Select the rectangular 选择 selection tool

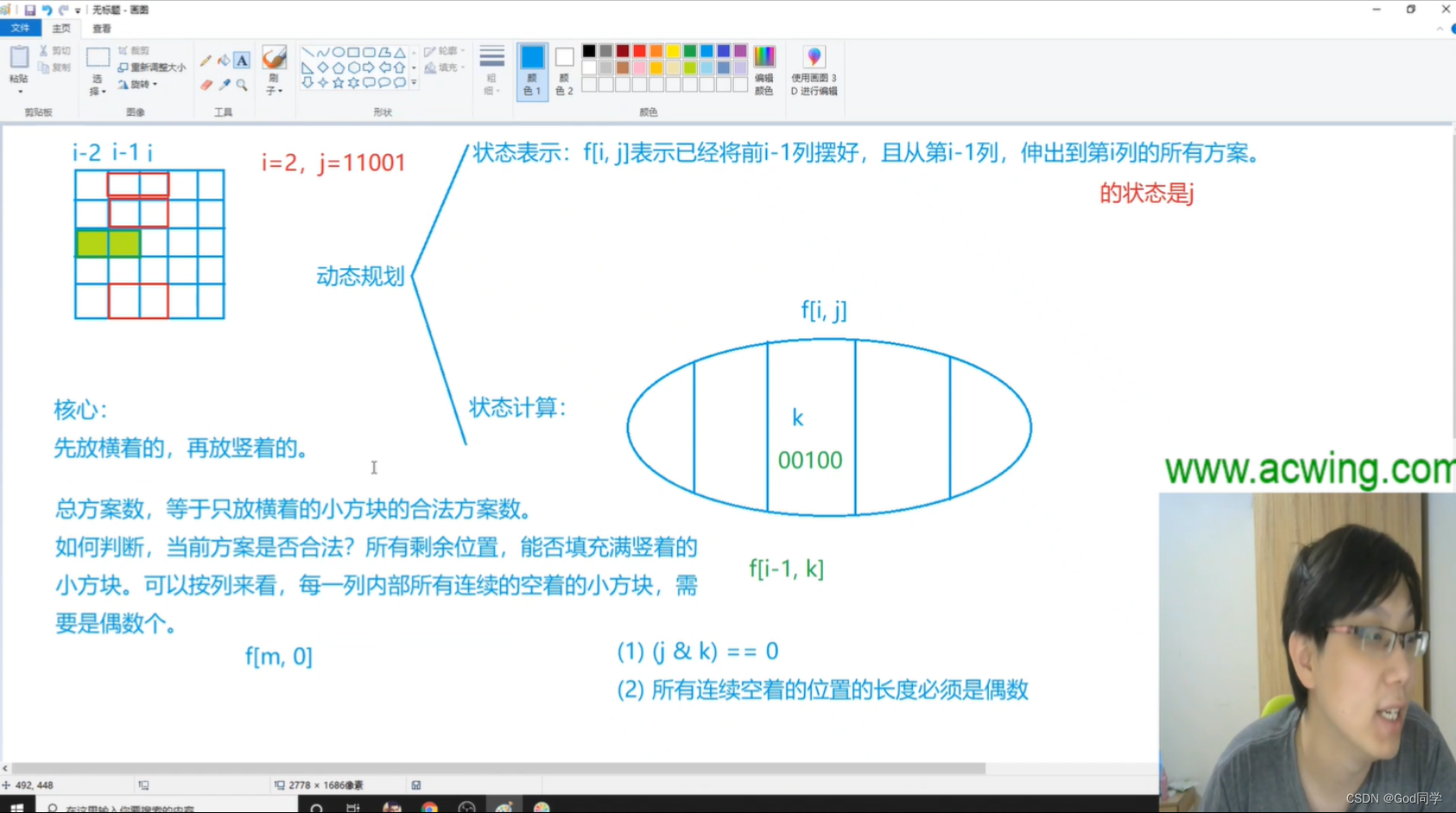coord(98,58)
